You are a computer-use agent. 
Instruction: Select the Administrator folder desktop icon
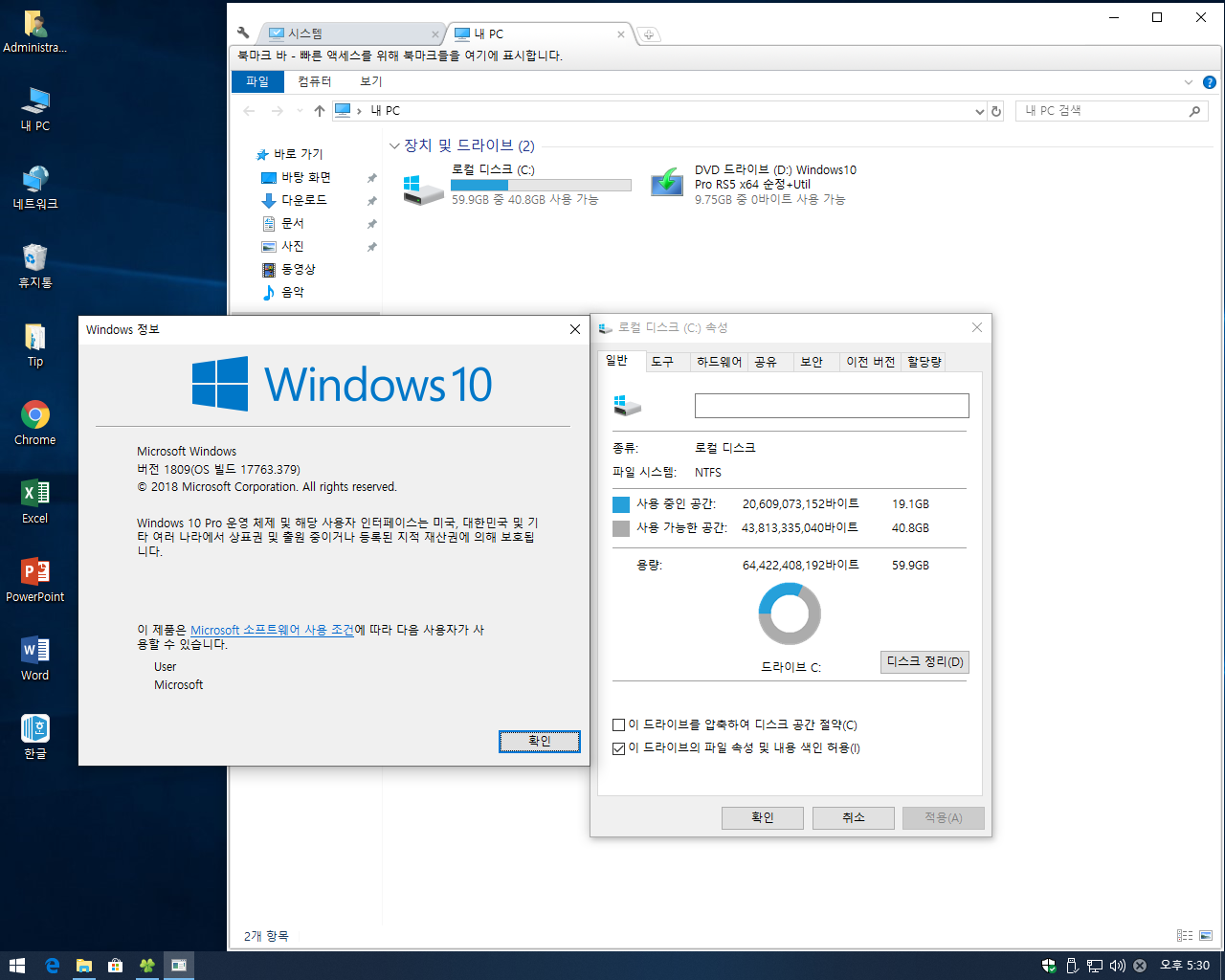pyautogui.click(x=35, y=23)
